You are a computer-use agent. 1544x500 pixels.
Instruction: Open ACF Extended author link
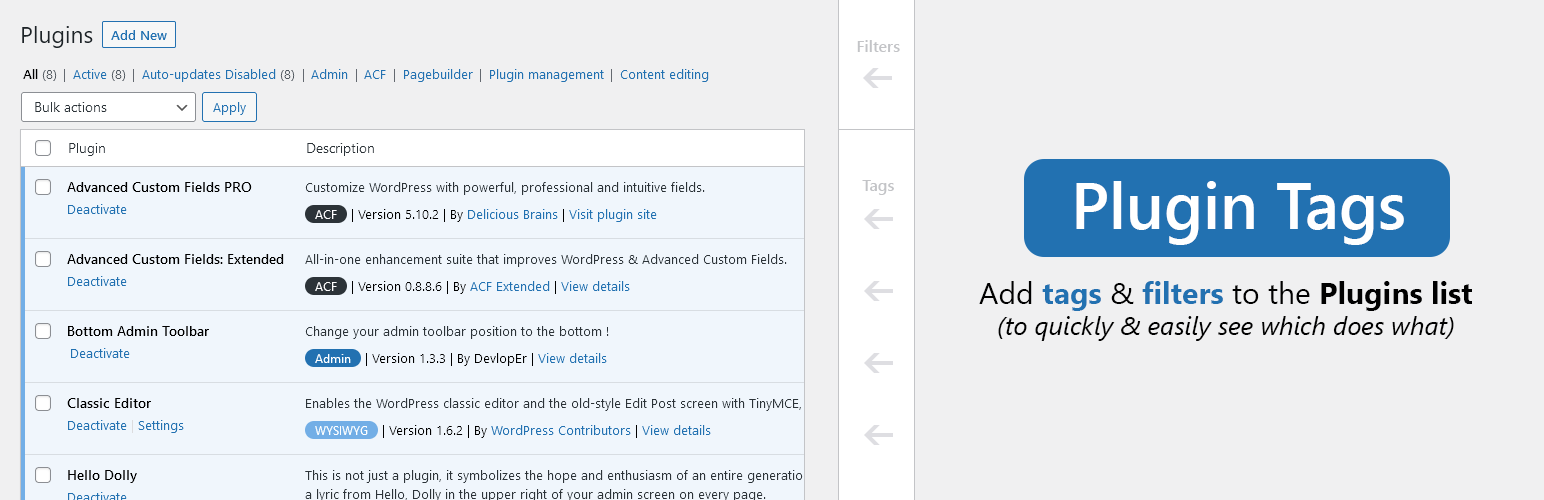click(510, 287)
